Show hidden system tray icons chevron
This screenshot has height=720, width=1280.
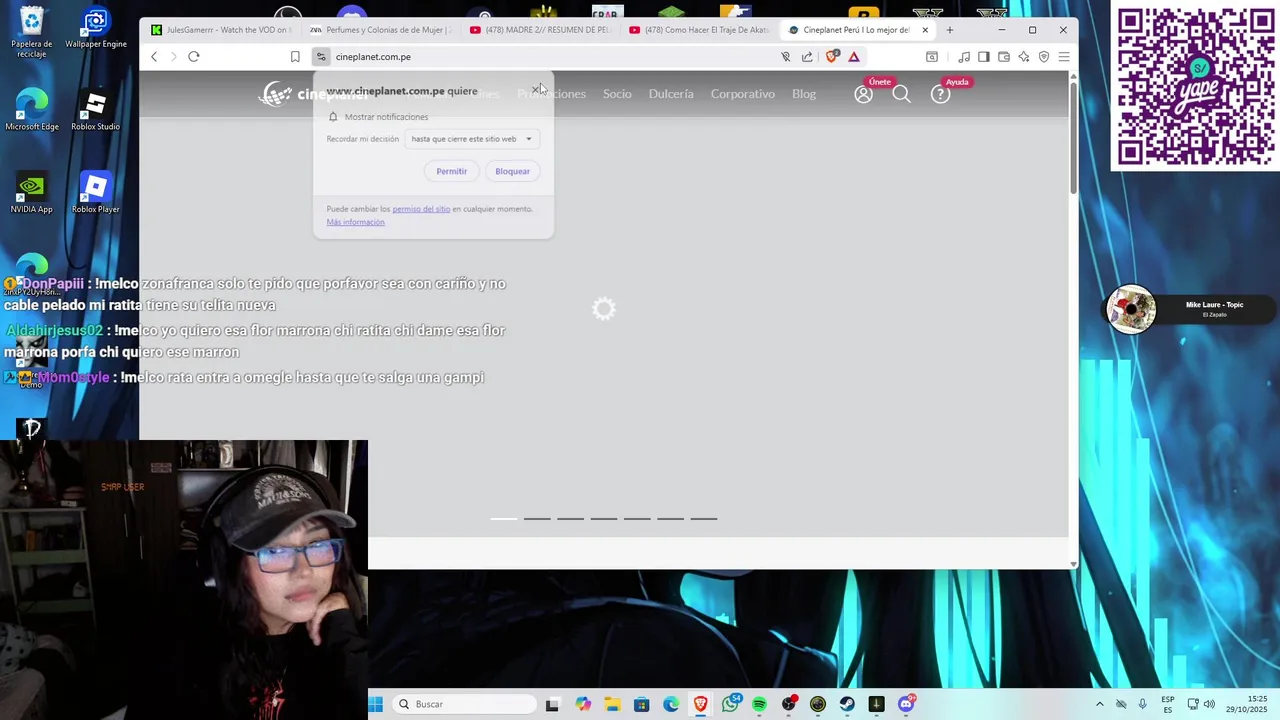(x=1100, y=704)
